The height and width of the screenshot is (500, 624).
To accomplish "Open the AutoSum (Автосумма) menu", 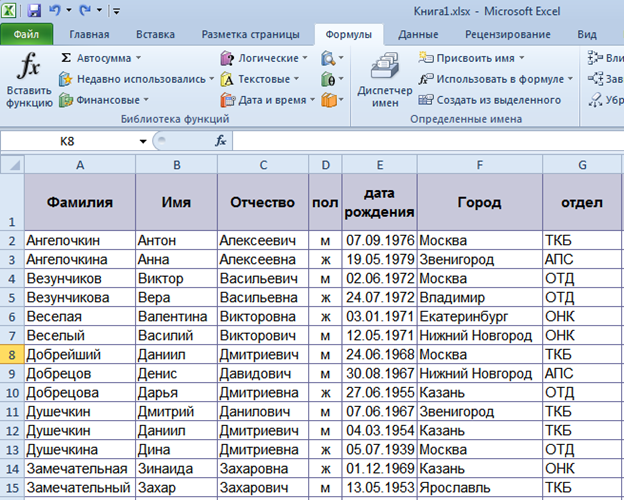I will pos(101,58).
